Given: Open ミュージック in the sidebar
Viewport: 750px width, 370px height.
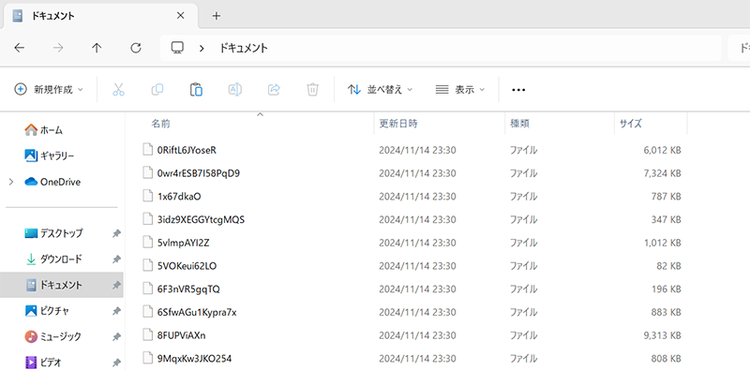Looking at the screenshot, I should (53, 337).
